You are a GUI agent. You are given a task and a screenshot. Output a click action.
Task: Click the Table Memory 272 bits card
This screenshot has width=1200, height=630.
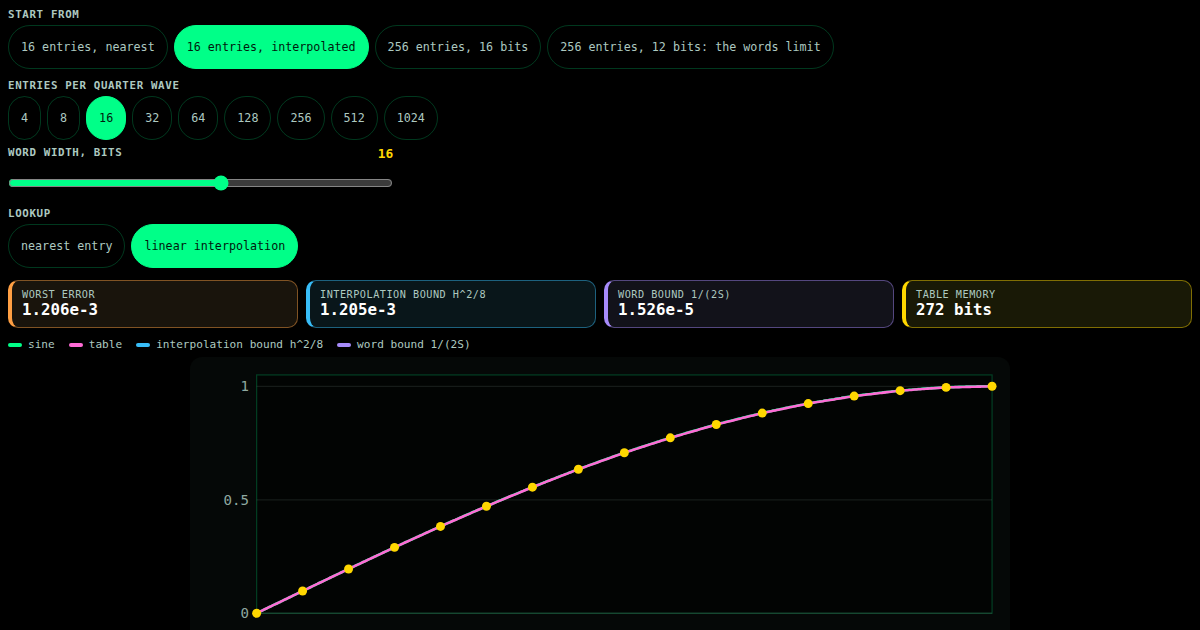point(1047,304)
